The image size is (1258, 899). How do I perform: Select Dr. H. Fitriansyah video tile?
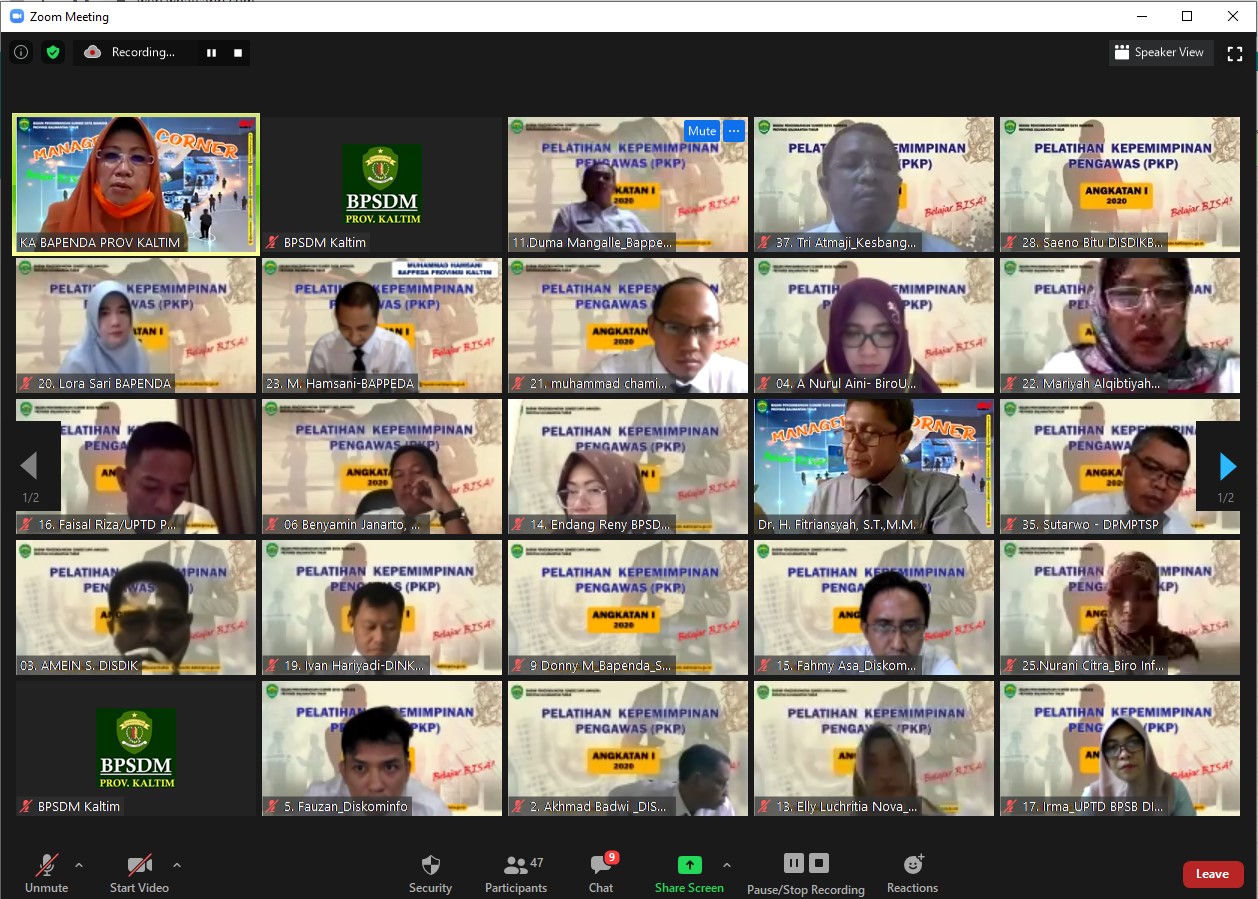(874, 466)
